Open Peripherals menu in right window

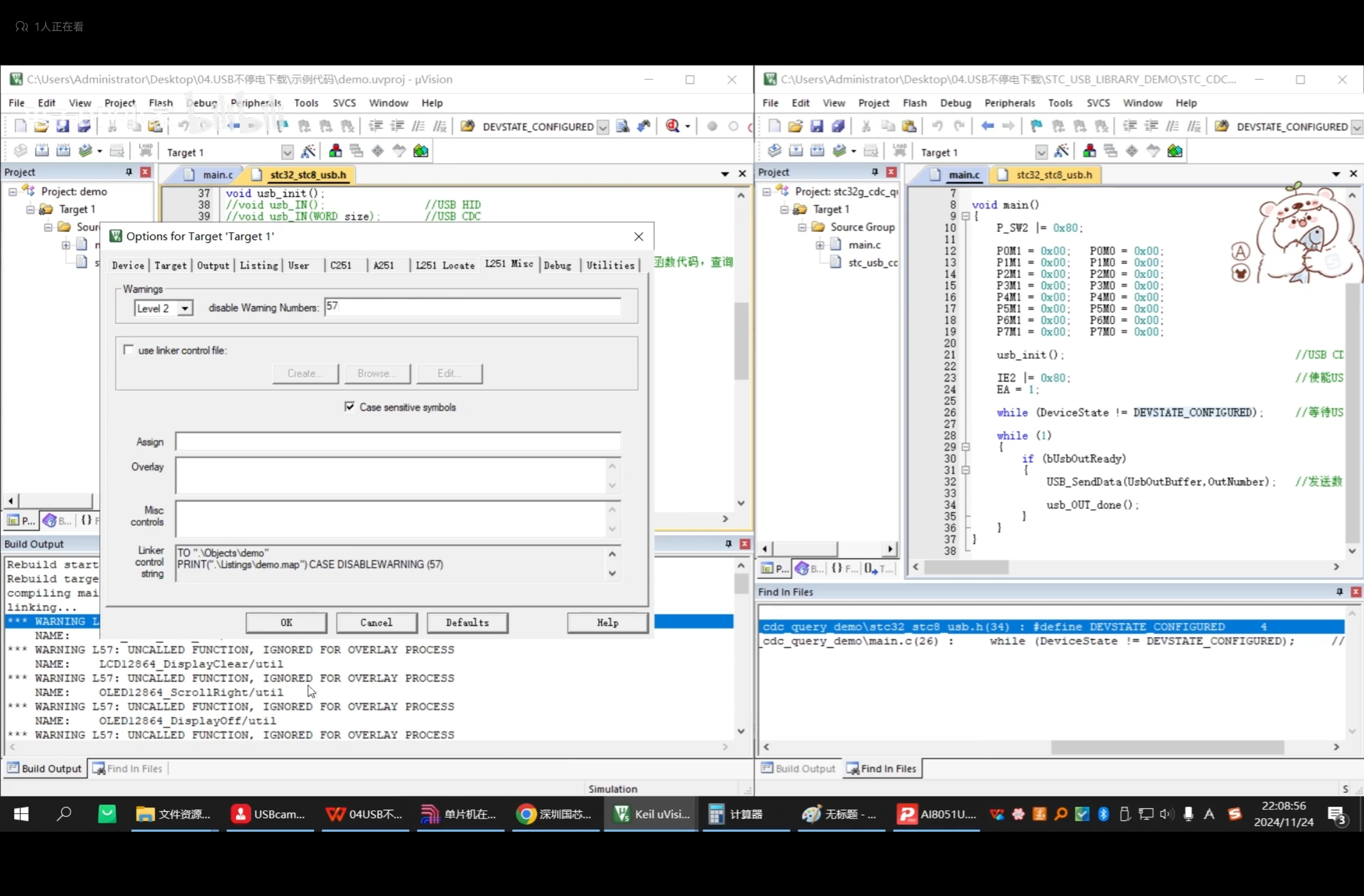click(x=1009, y=103)
